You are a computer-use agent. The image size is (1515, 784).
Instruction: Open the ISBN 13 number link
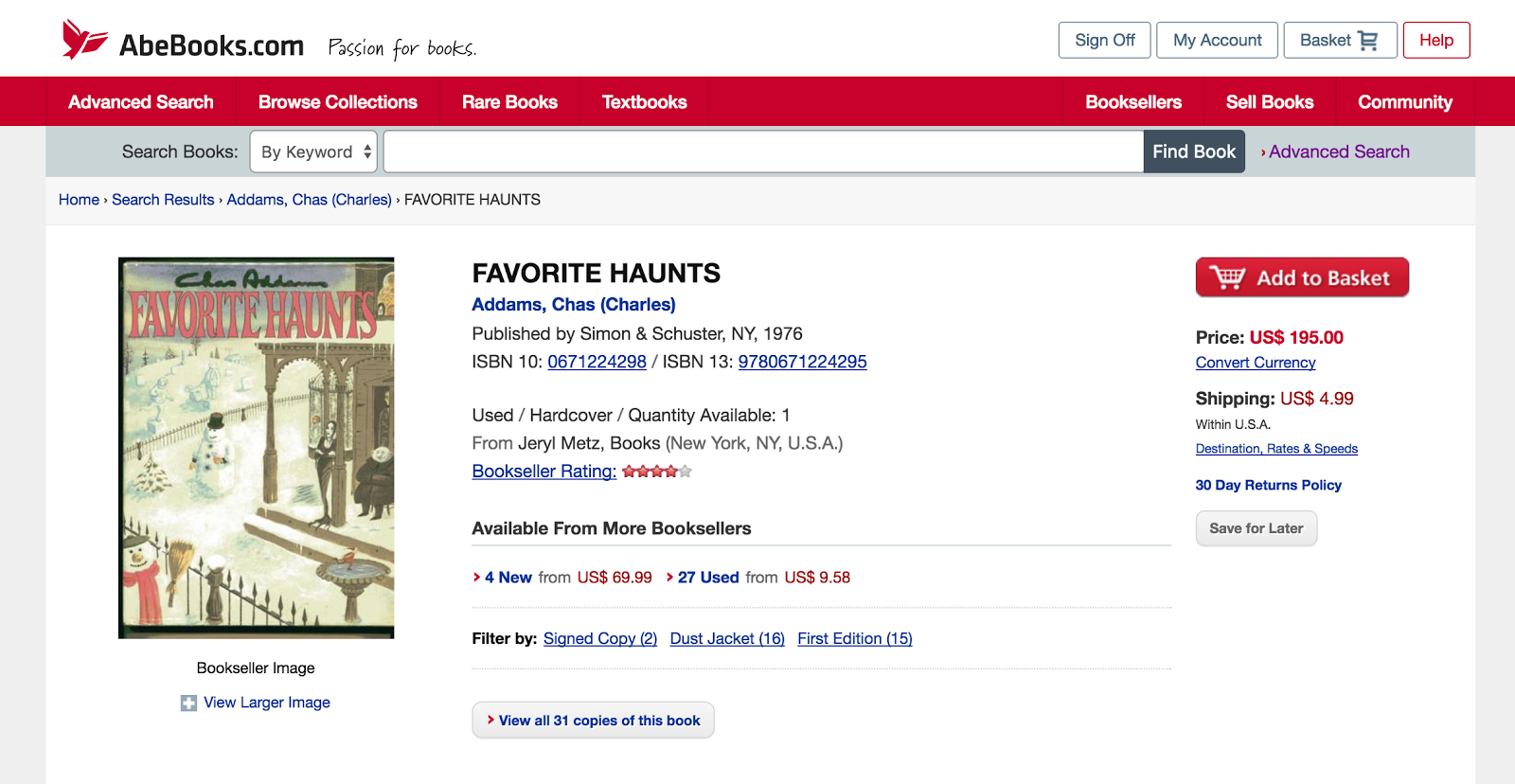click(802, 362)
